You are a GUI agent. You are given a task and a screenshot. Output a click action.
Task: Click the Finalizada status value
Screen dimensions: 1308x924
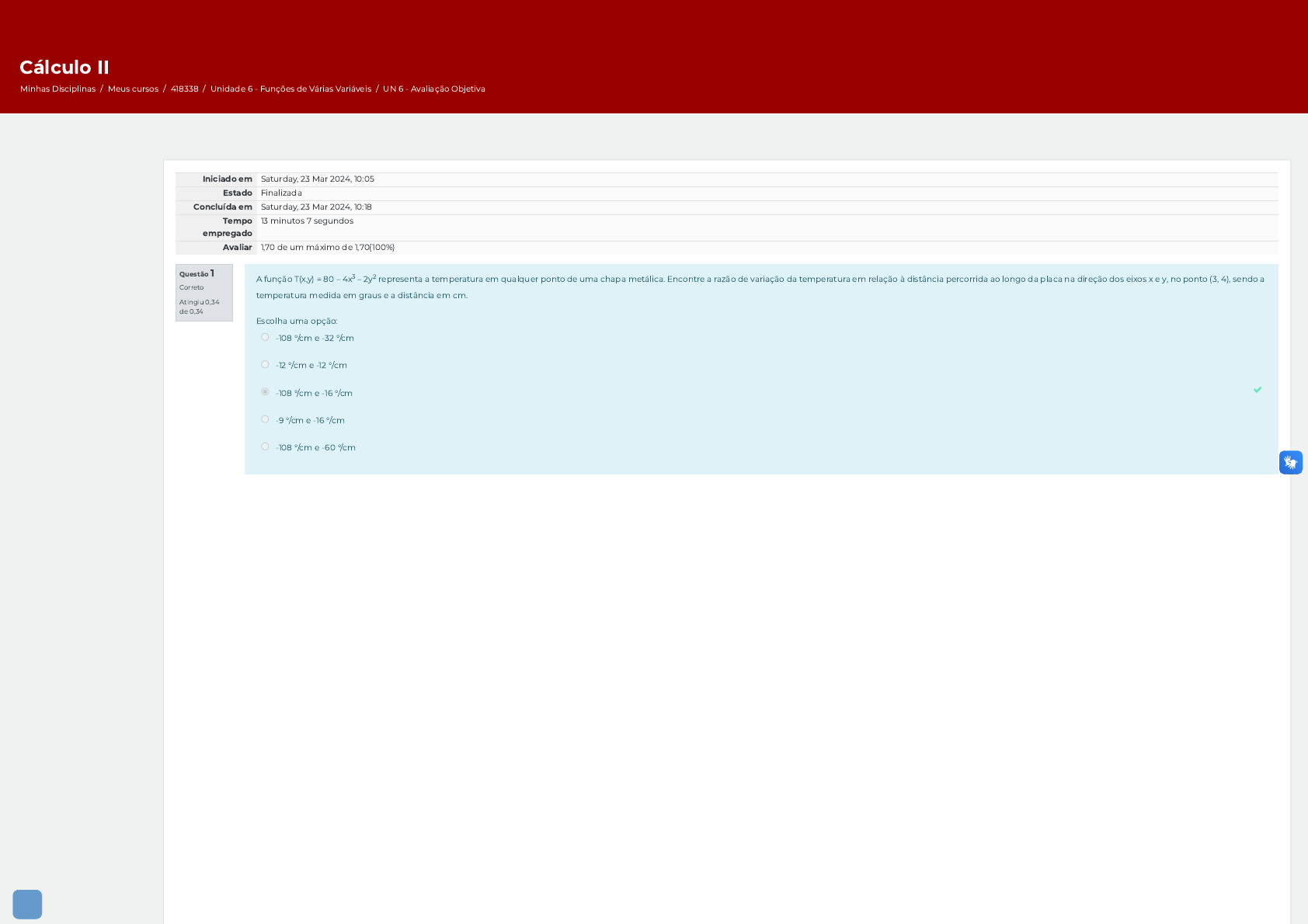[x=281, y=193]
